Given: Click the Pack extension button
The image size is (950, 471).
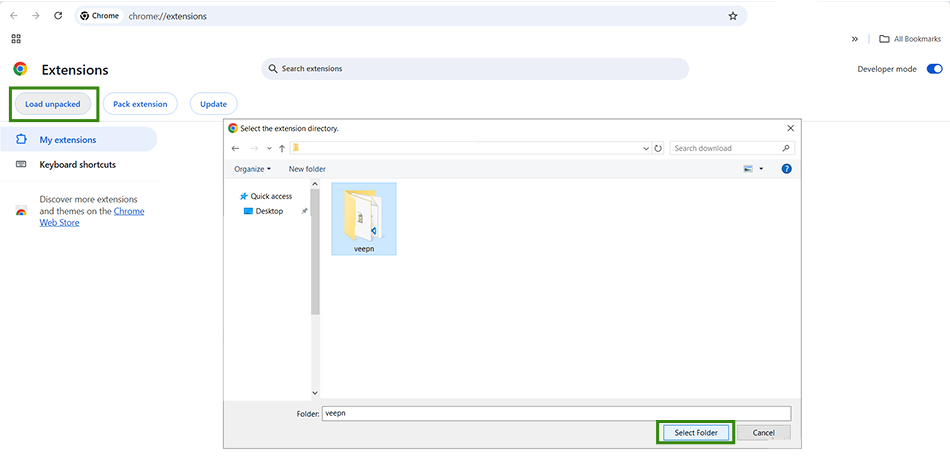Looking at the screenshot, I should click(140, 104).
